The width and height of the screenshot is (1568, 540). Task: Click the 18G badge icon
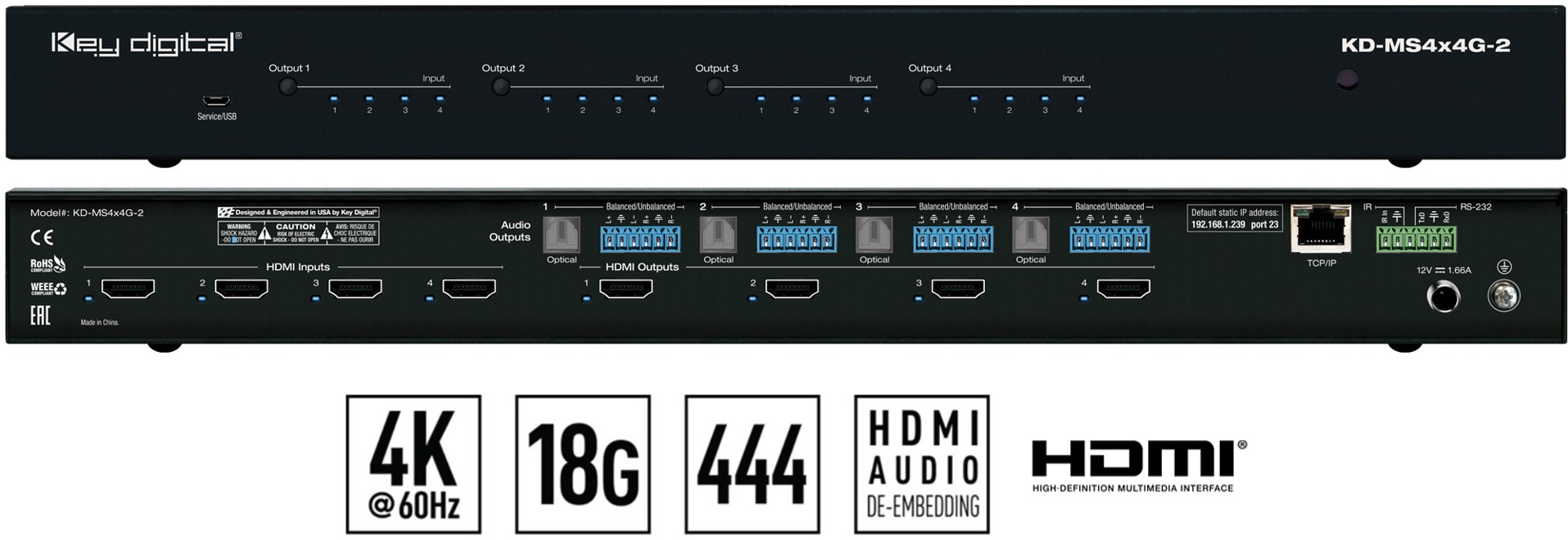[582, 464]
